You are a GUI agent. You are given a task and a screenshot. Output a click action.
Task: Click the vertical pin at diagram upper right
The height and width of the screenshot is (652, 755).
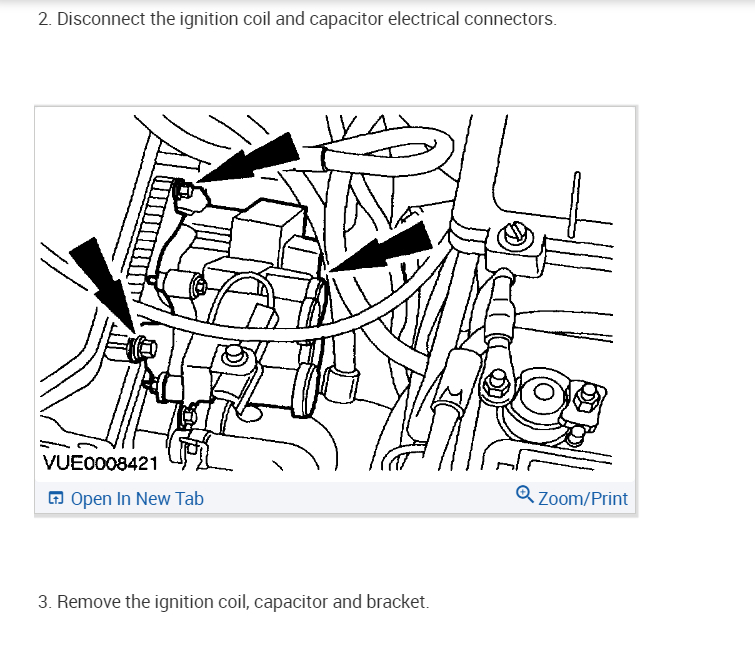[574, 204]
